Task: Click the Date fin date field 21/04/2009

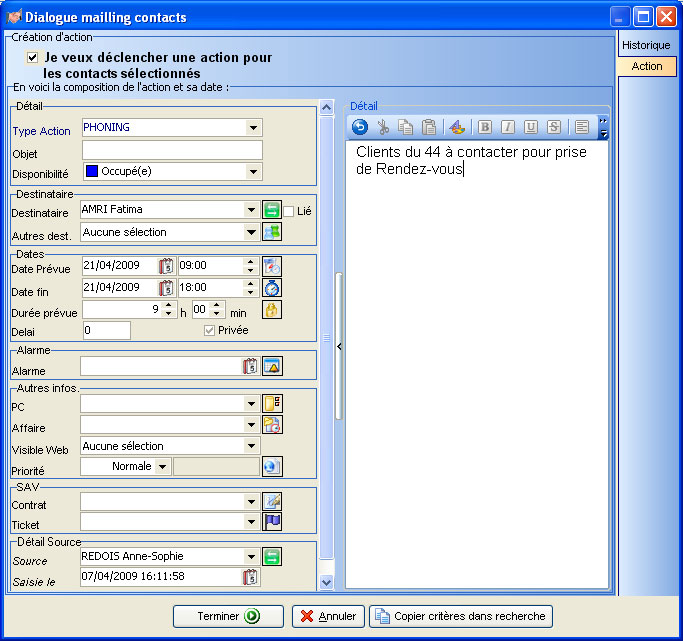Action: click(120, 288)
